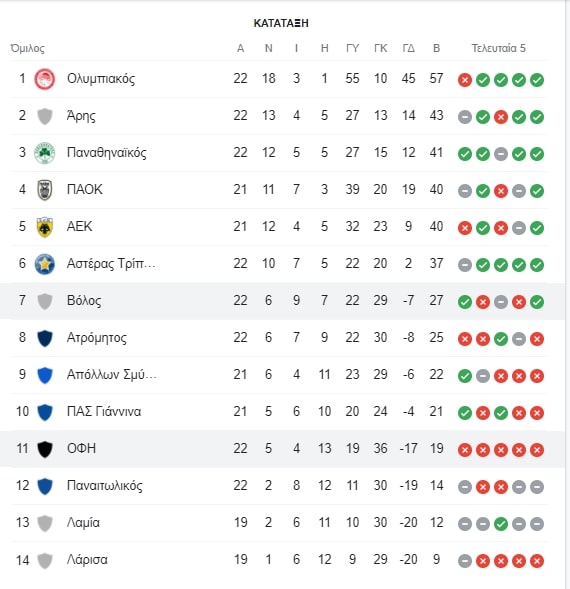The width and height of the screenshot is (570, 589).
Task: Click the Αστέρας Τρίπολης star crest
Action: pos(45,264)
